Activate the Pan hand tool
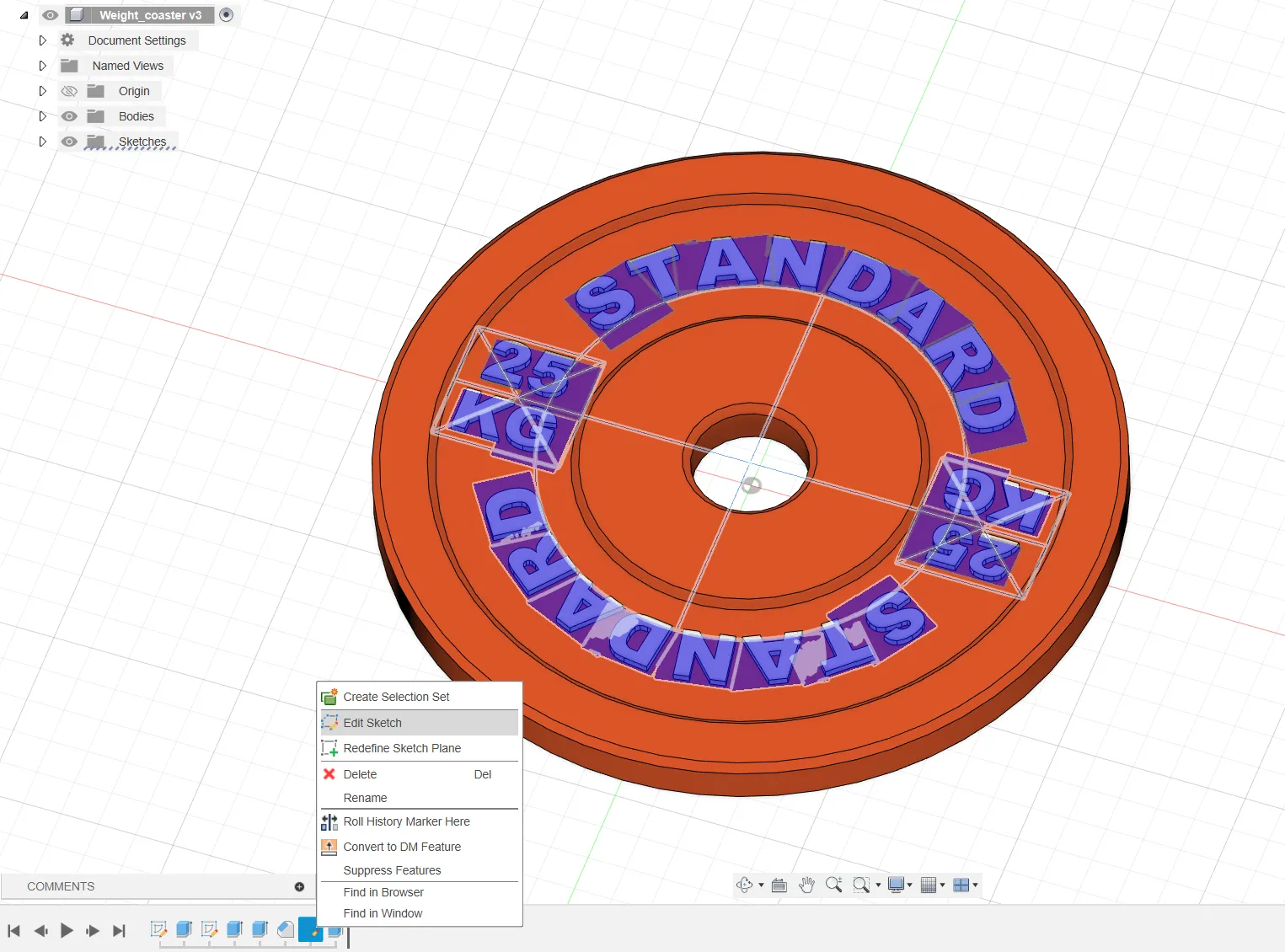Screen dimensions: 1285x952 806,885
